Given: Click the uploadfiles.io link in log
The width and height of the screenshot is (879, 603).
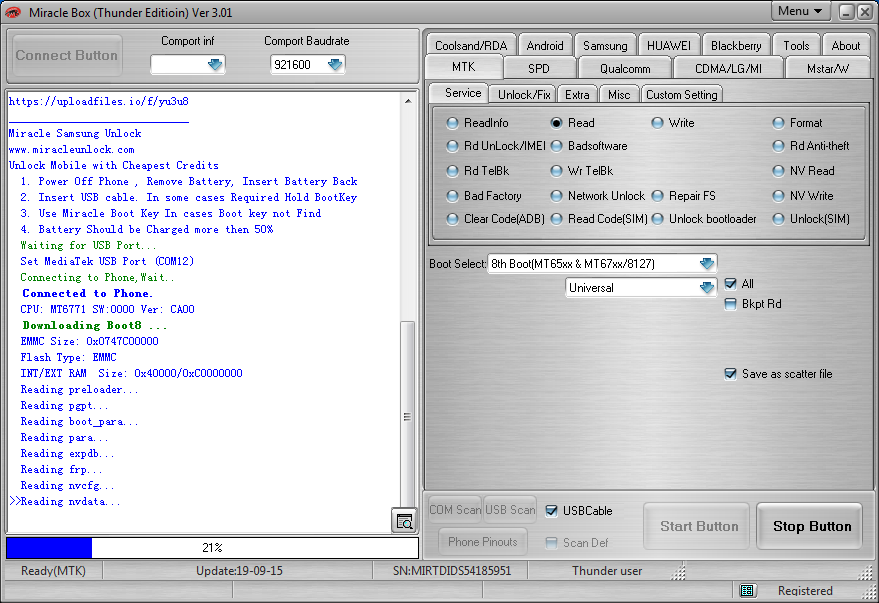Looking at the screenshot, I should (99, 101).
